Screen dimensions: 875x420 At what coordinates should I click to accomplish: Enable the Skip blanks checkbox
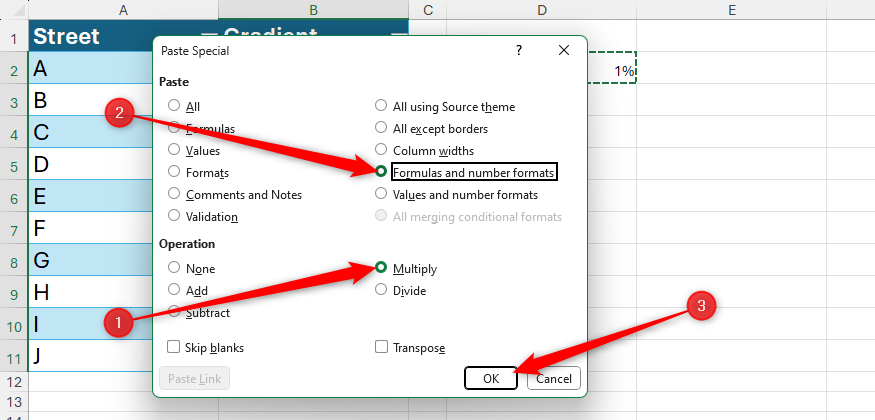(175, 348)
